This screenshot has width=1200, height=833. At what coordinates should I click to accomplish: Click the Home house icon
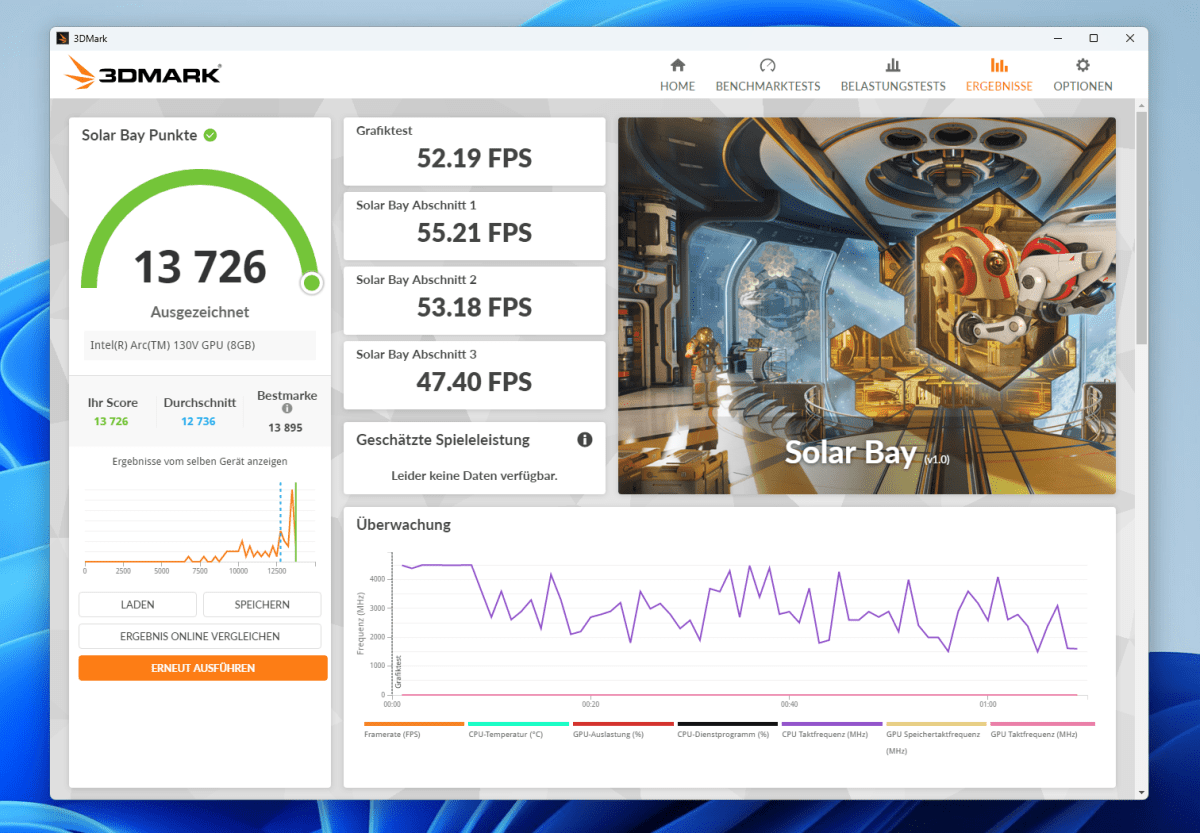pos(677,65)
